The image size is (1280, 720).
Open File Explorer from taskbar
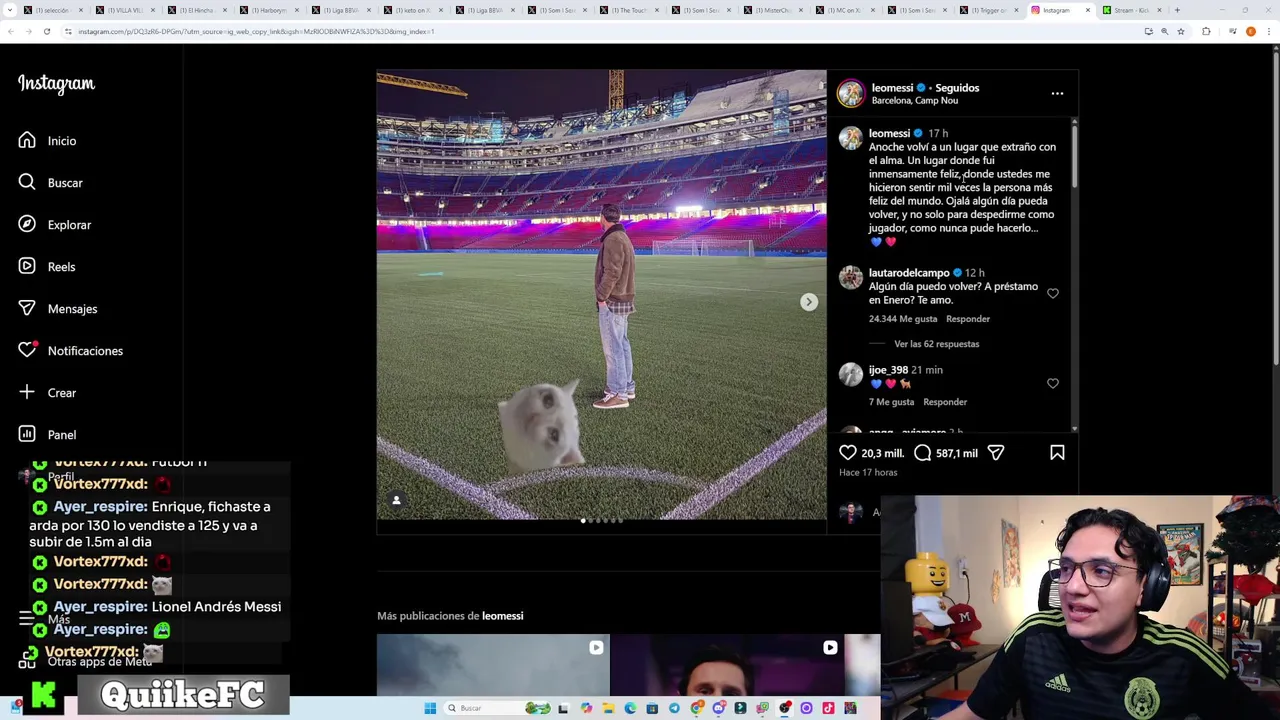[x=608, y=708]
